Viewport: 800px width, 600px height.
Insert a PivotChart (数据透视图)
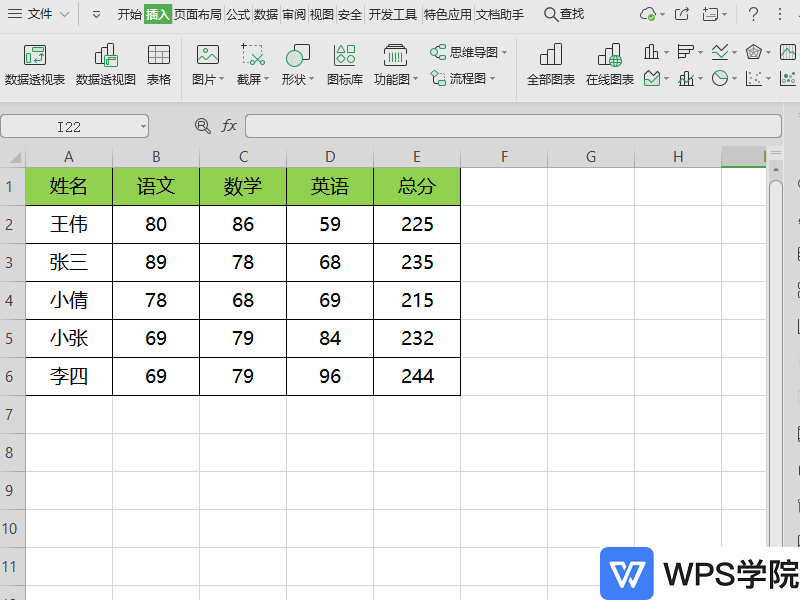(x=105, y=62)
